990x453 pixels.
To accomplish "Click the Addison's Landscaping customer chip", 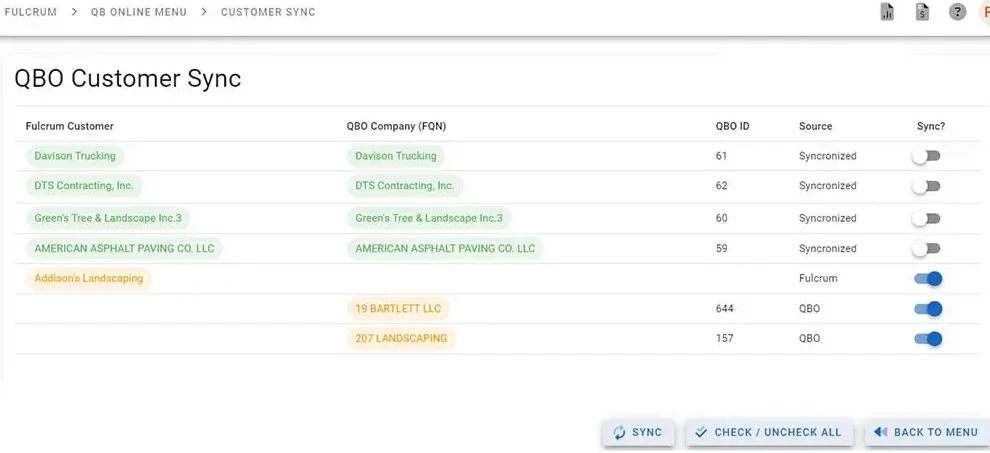I will [89, 278].
